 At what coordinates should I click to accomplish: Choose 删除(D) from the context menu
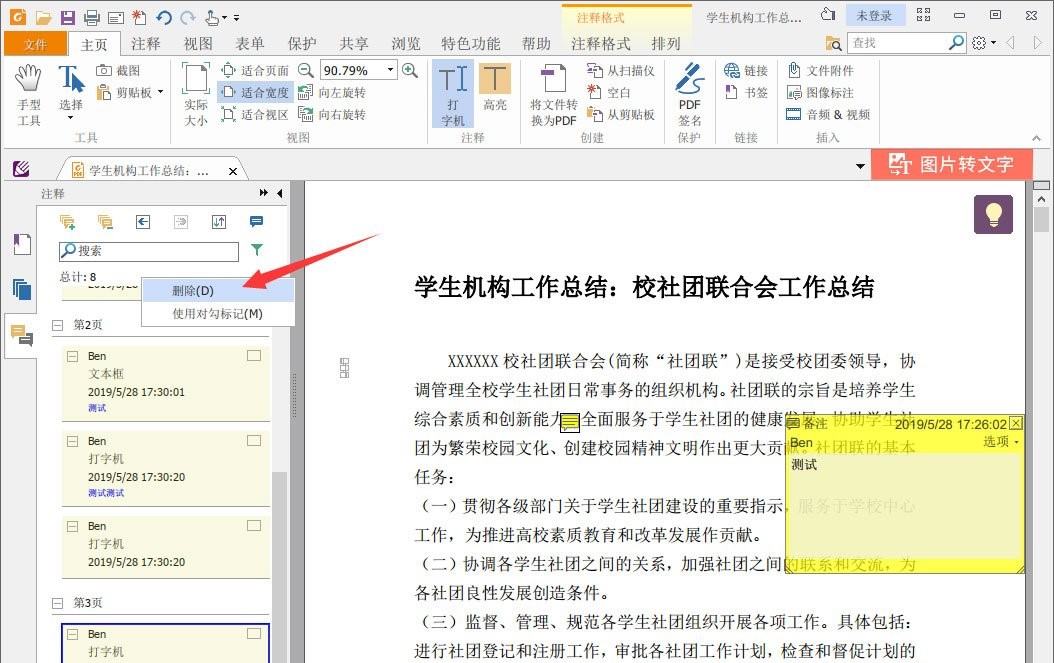tap(194, 290)
